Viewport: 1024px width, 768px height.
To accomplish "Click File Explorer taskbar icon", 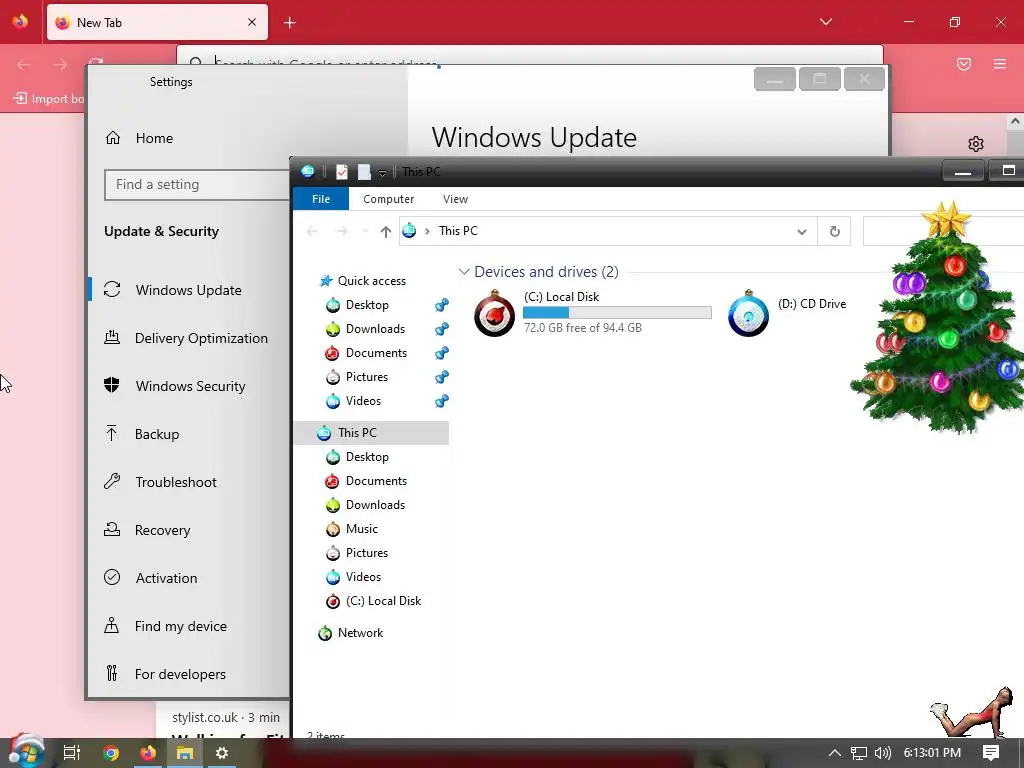I will coord(185,753).
